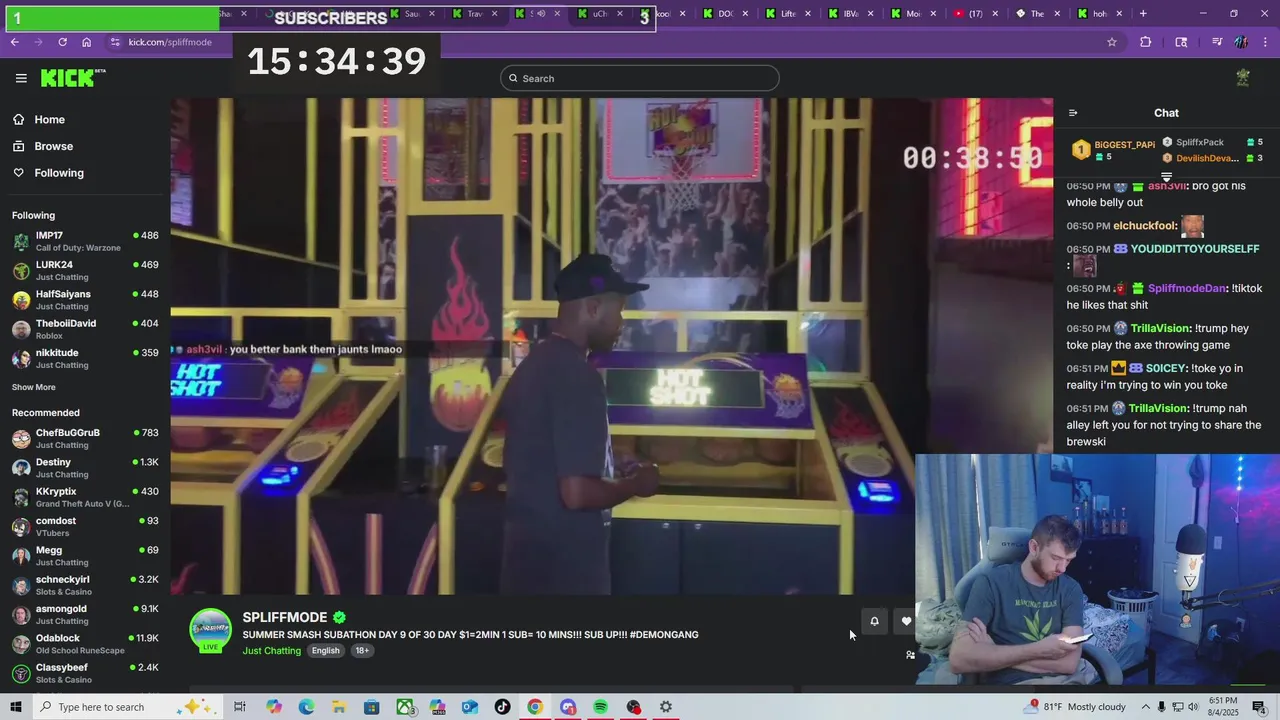This screenshot has width=1280, height=720.
Task: Open Chrome three-dot menu
Action: pos(1265,42)
